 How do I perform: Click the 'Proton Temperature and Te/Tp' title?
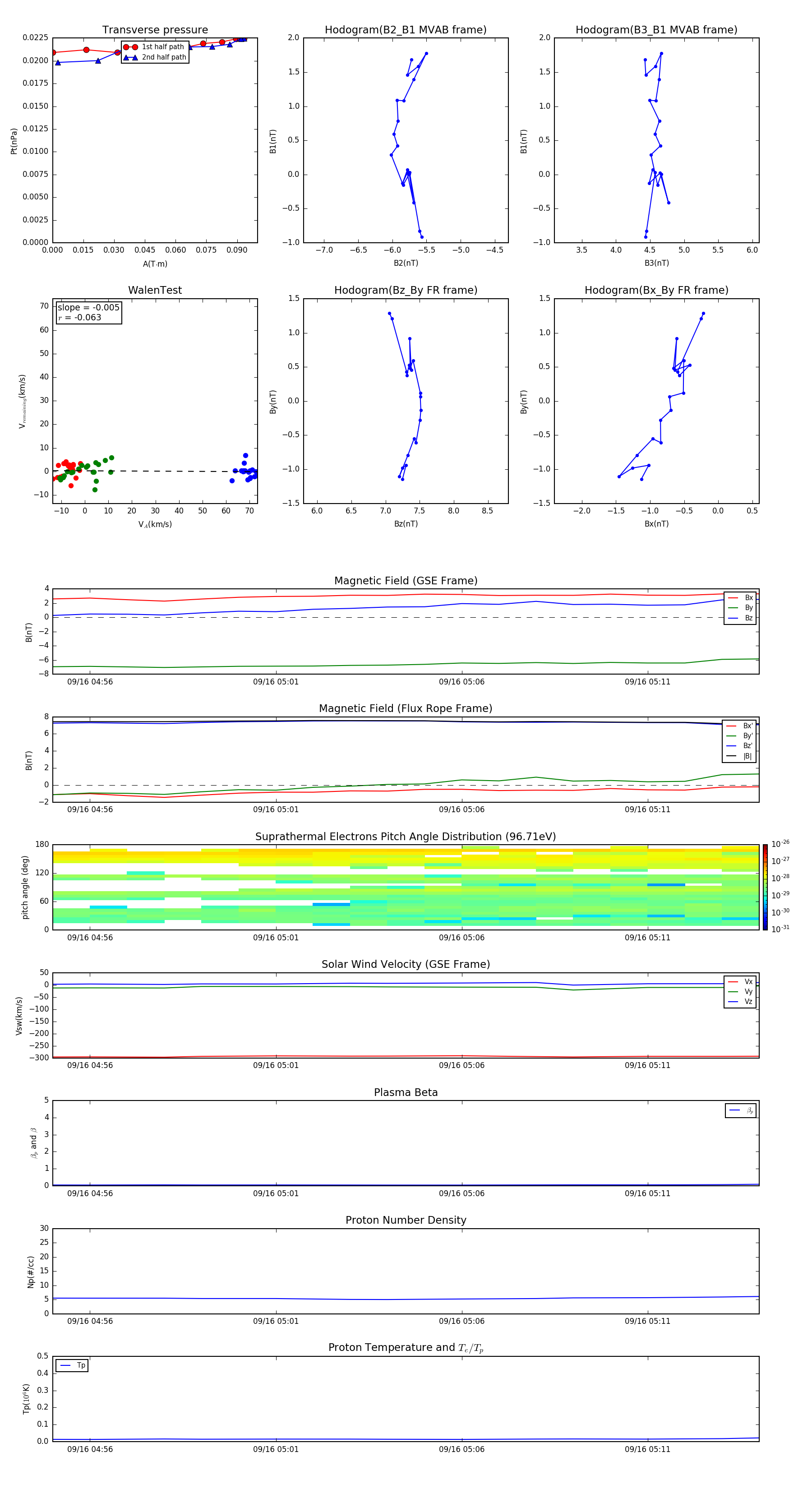[x=406, y=1348]
